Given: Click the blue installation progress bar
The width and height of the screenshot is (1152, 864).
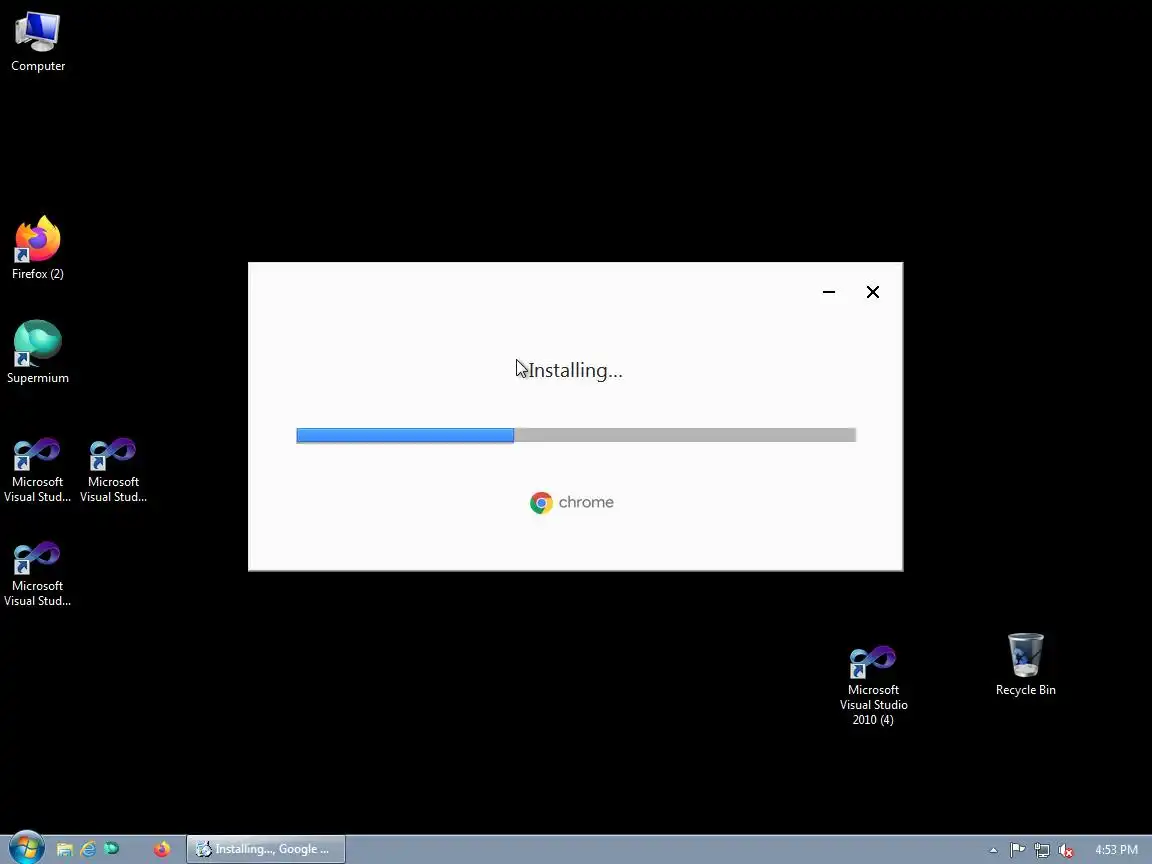Looking at the screenshot, I should tap(405, 435).
